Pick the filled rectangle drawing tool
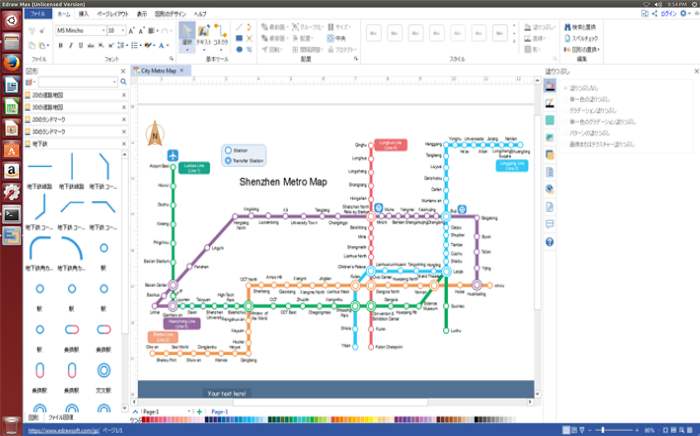This screenshot has height=436, width=700. [x=239, y=38]
